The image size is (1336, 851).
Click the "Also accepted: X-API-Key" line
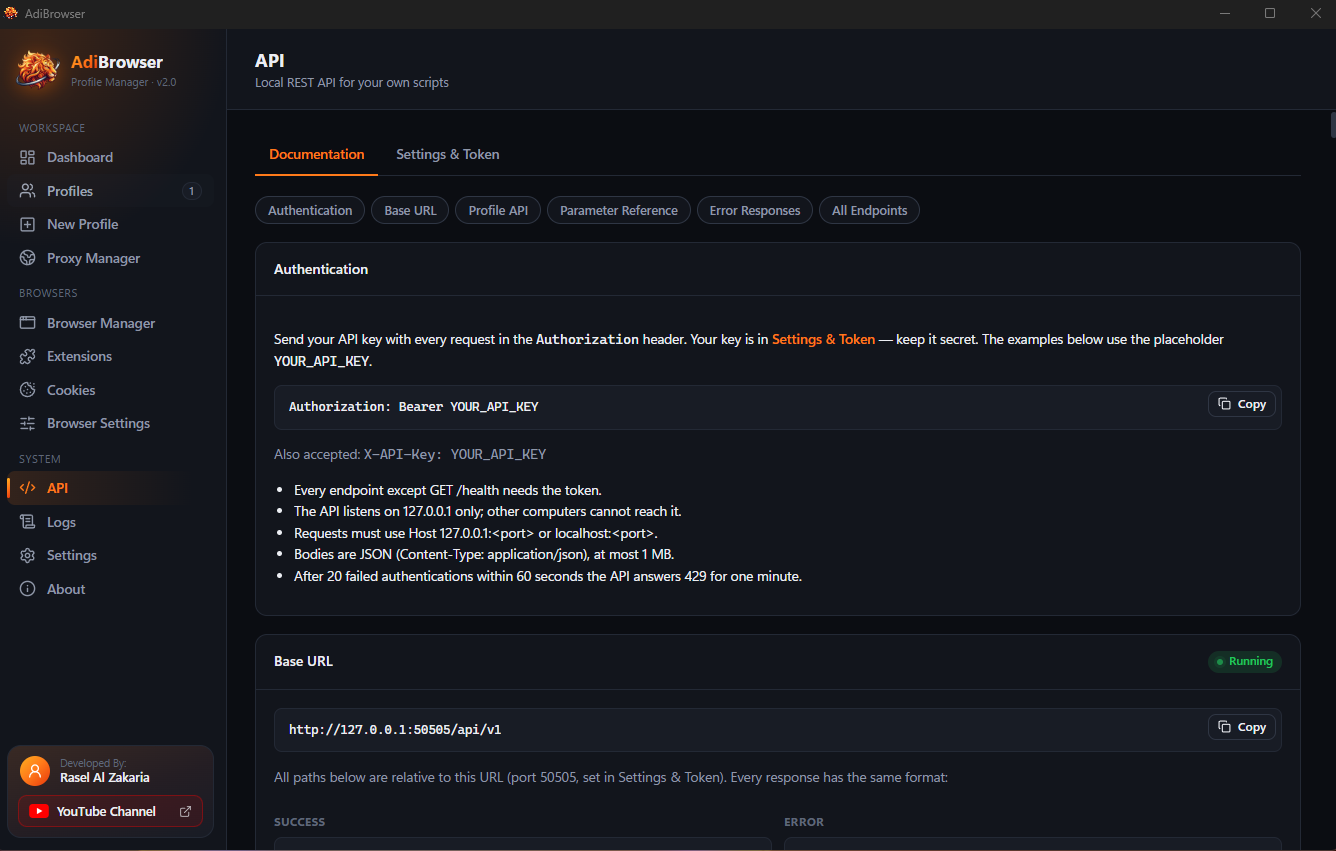410,454
